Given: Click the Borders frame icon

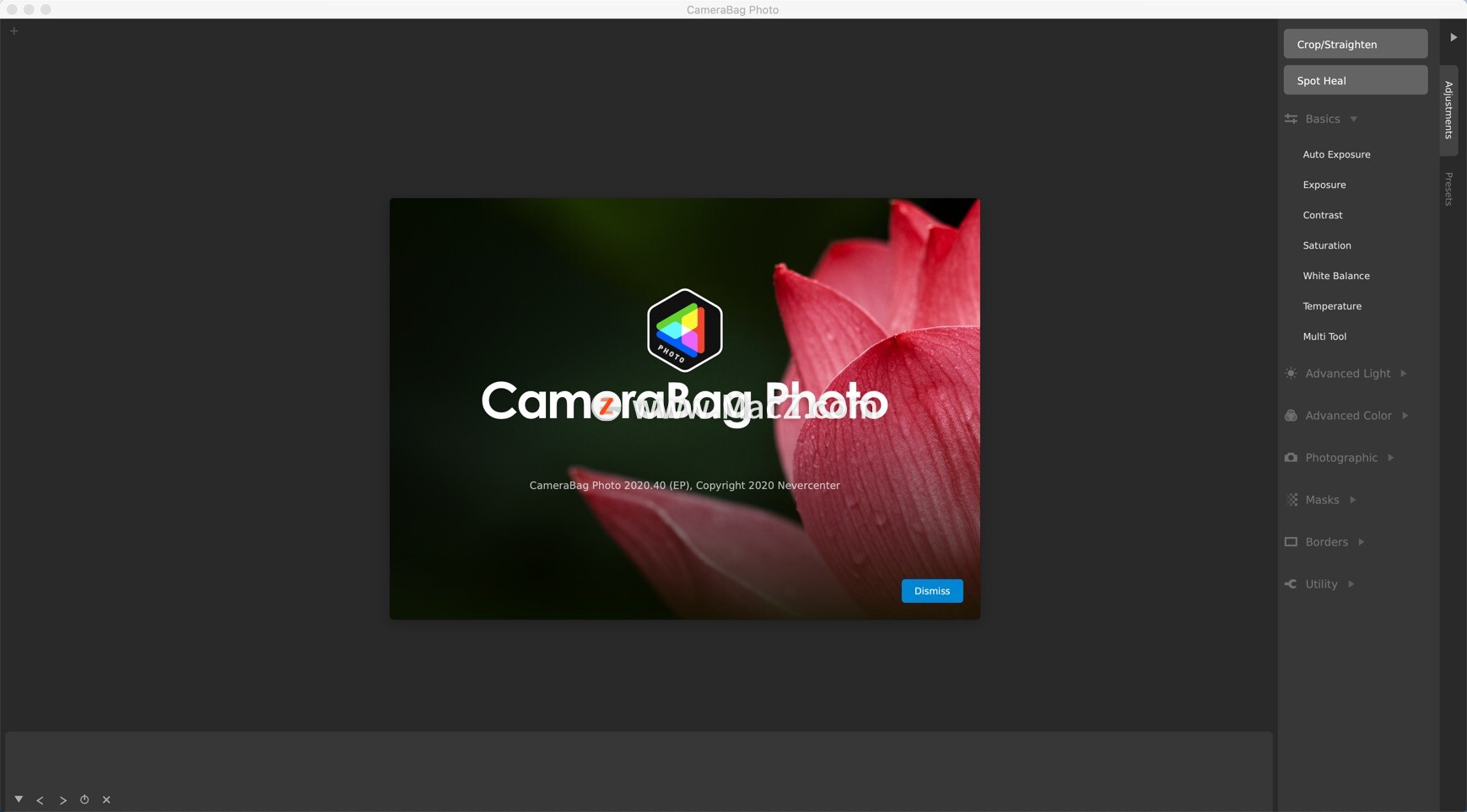Looking at the screenshot, I should tap(1291, 542).
